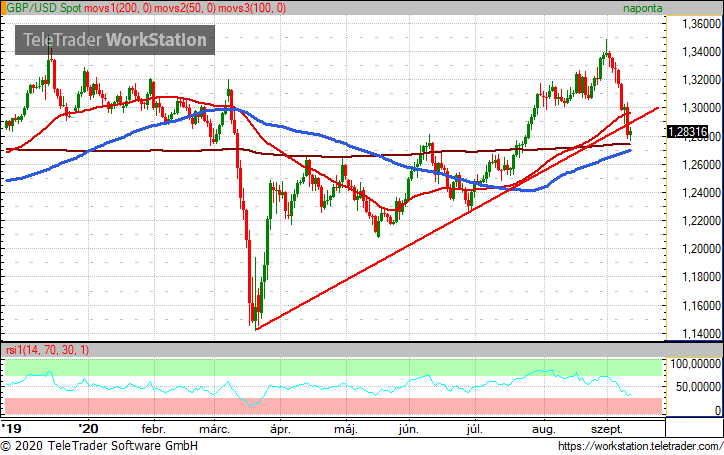Click the aug. month label
Viewport: 724px width, 455px height.
coord(543,430)
